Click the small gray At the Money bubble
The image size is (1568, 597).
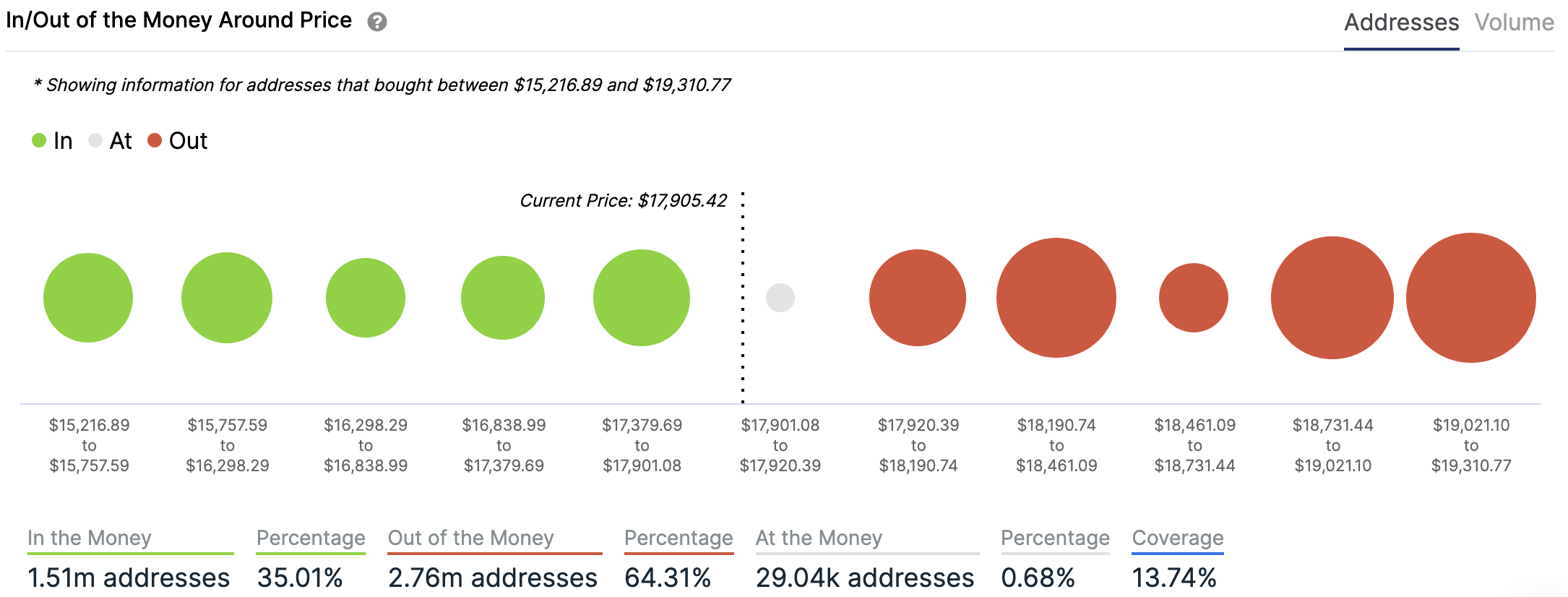pyautogui.click(x=780, y=298)
